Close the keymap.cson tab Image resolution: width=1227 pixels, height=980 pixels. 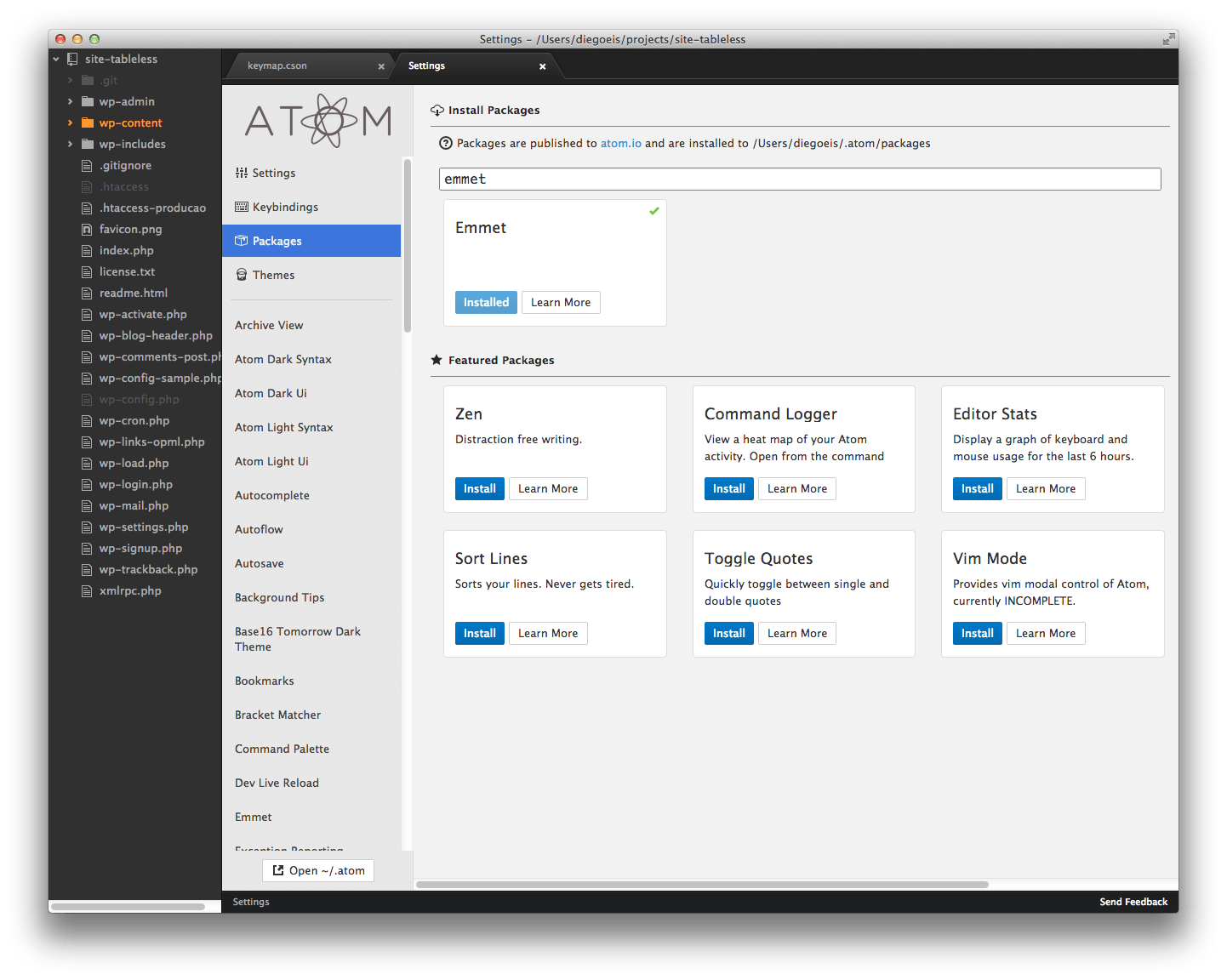(x=381, y=66)
